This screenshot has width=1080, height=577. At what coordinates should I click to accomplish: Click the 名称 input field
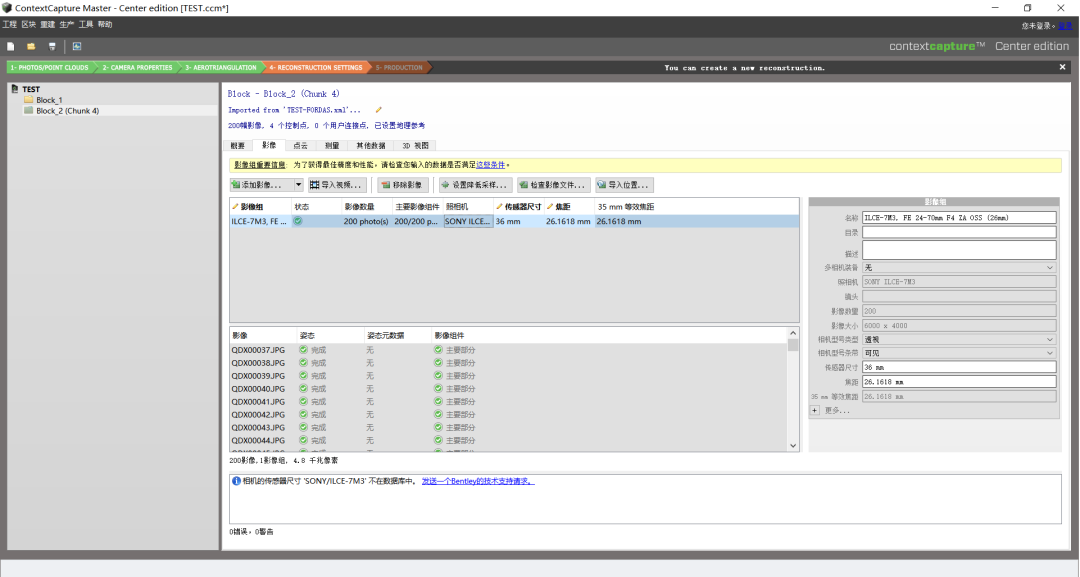click(959, 218)
